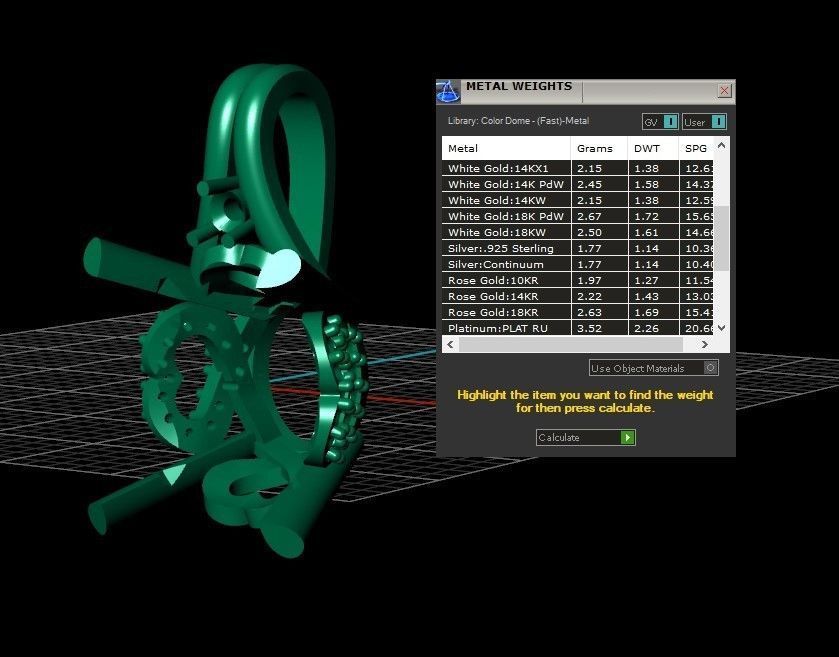Toggle the GV library switch
The width and height of the screenshot is (839, 657).
[660, 122]
